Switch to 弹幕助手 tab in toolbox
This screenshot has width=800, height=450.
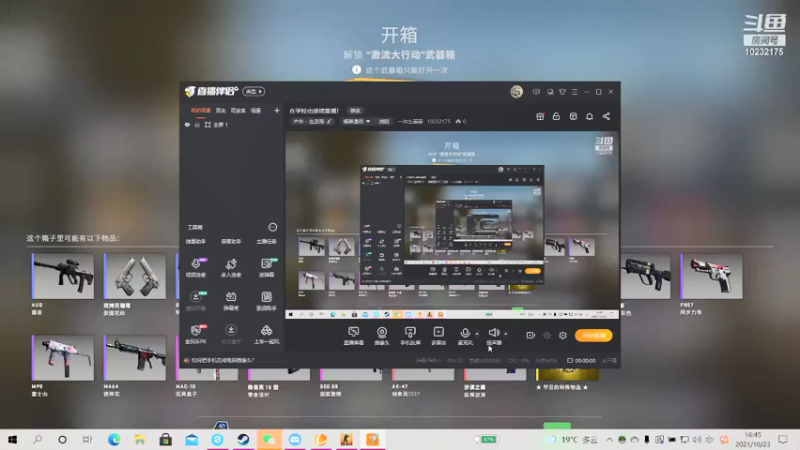(195, 241)
